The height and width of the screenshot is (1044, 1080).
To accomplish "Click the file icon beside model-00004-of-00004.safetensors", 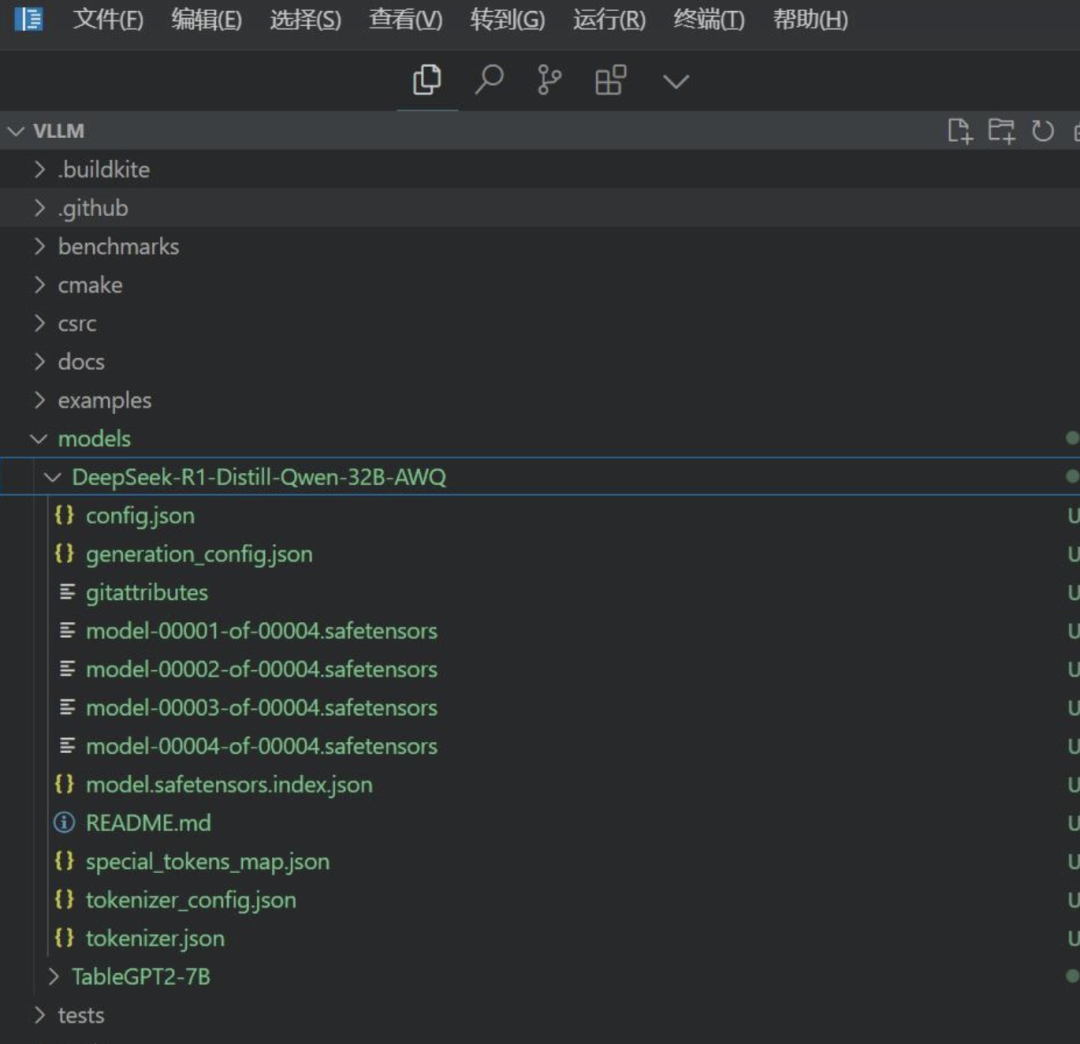I will [67, 746].
